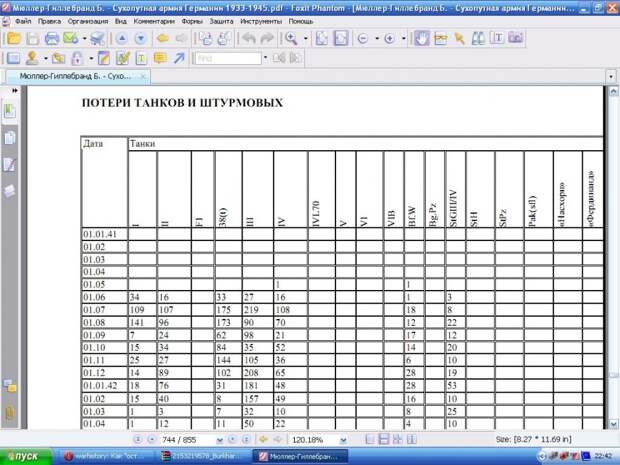
Task: Click inside the Find search field
Action: (228, 59)
